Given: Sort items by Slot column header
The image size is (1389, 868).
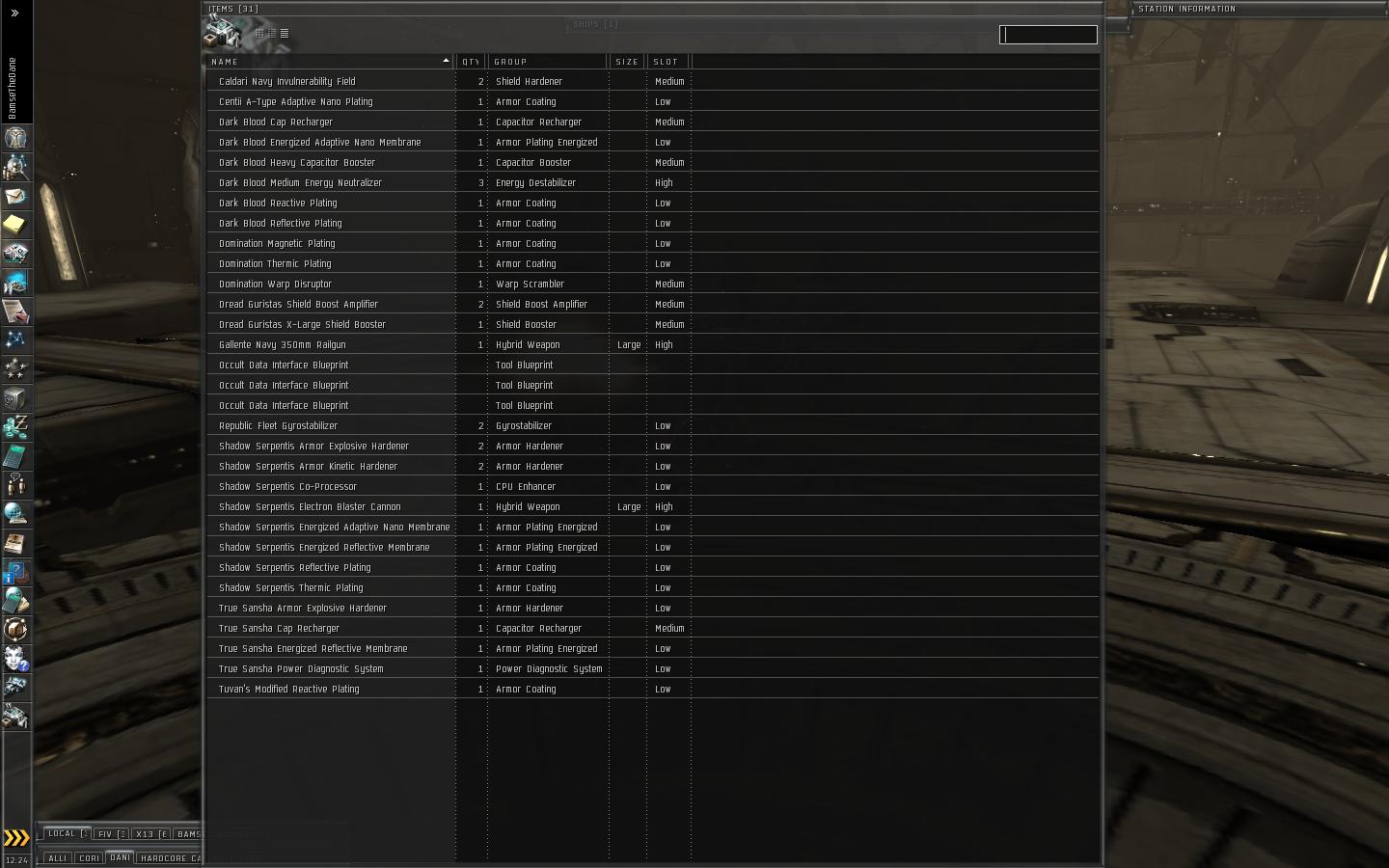Looking at the screenshot, I should point(668,62).
